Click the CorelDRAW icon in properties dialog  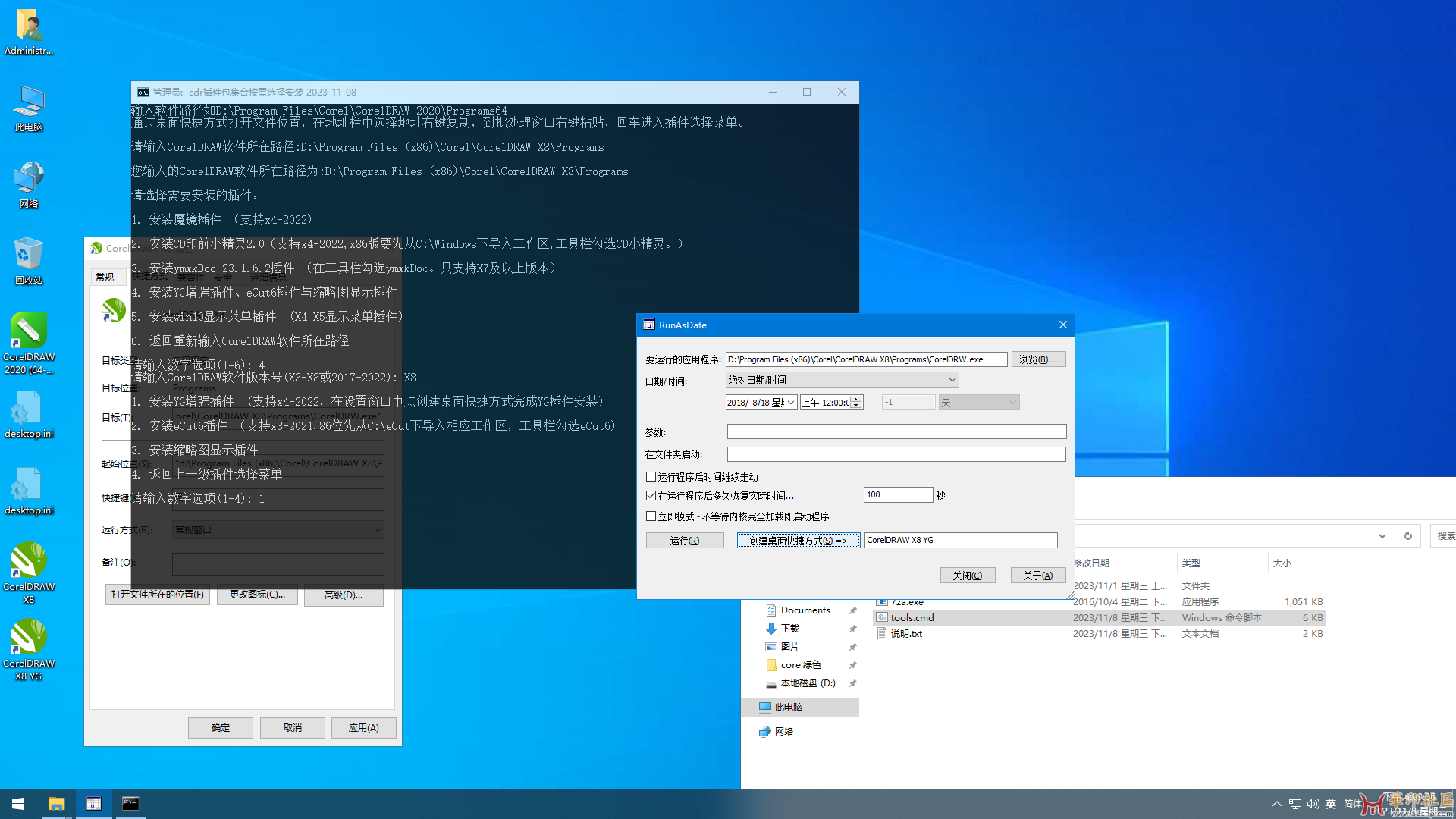point(114,310)
